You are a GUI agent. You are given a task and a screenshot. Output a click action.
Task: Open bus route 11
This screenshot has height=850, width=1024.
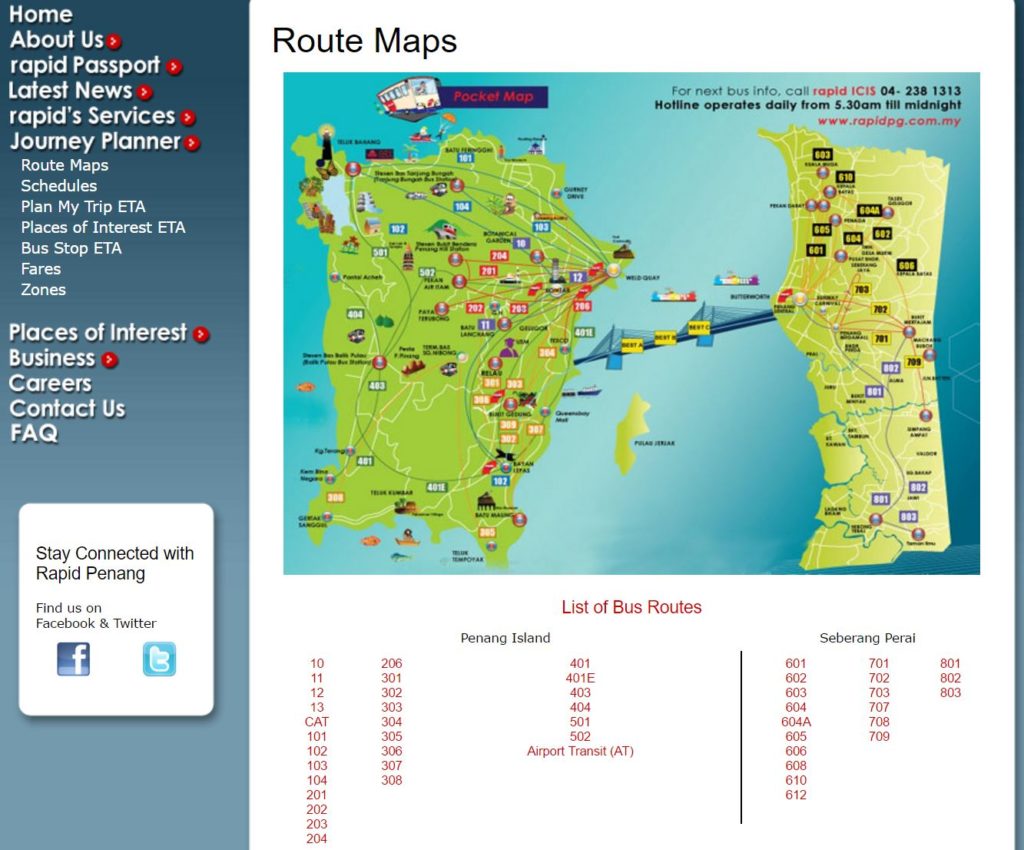[317, 678]
